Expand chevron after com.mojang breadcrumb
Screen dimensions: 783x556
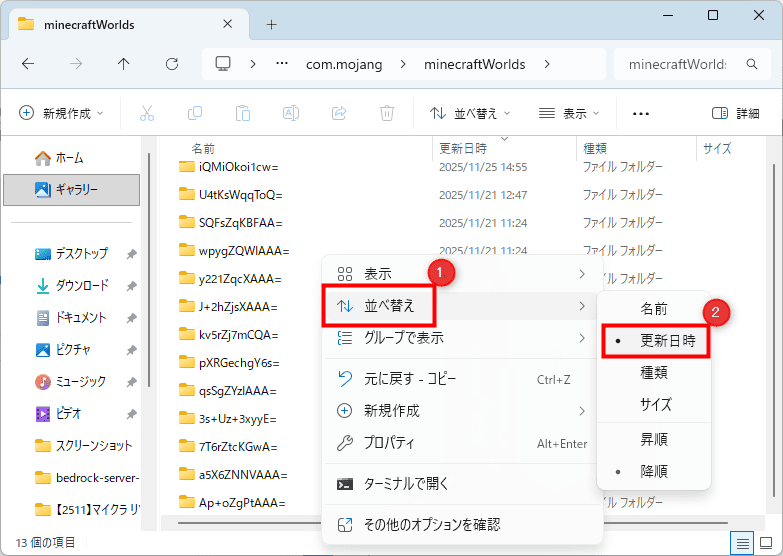[402, 64]
